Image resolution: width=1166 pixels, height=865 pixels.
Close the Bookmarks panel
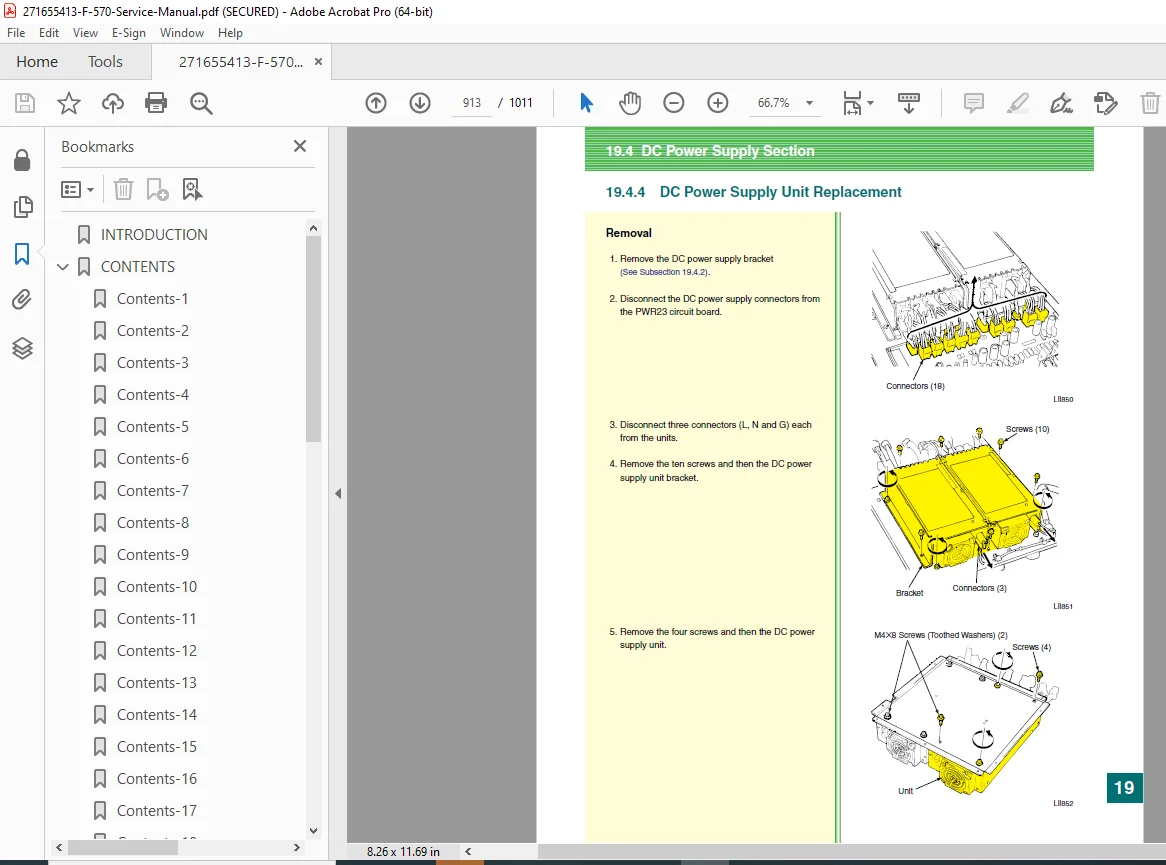pyautogui.click(x=300, y=146)
